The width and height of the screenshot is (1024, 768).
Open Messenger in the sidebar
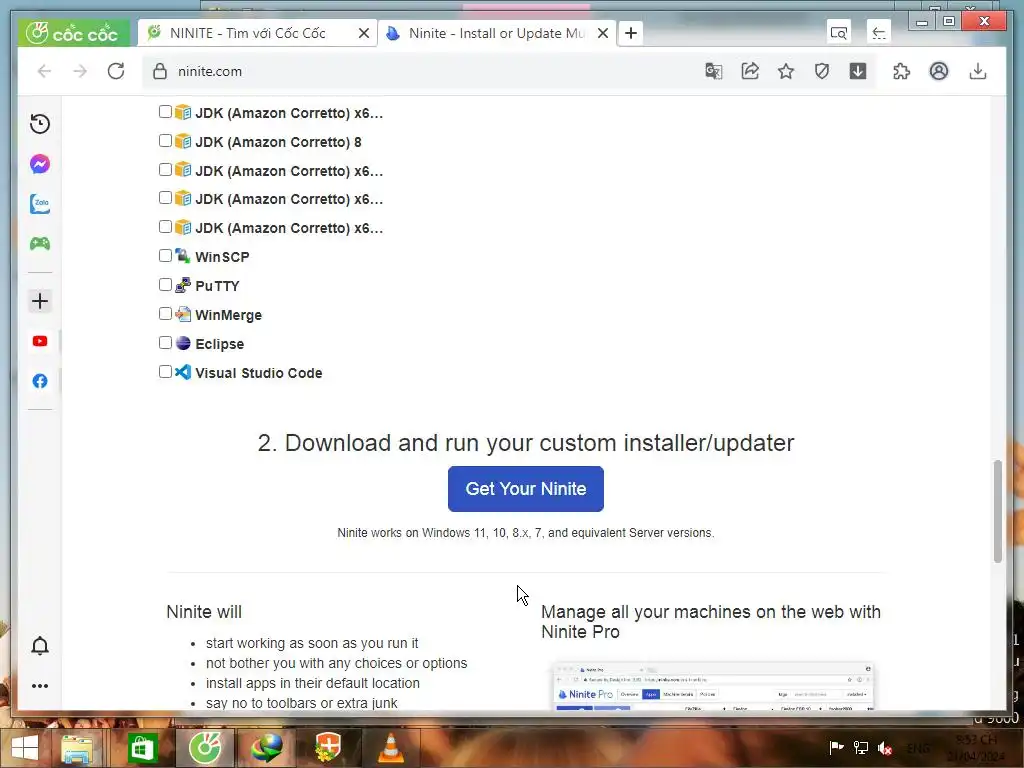40,164
